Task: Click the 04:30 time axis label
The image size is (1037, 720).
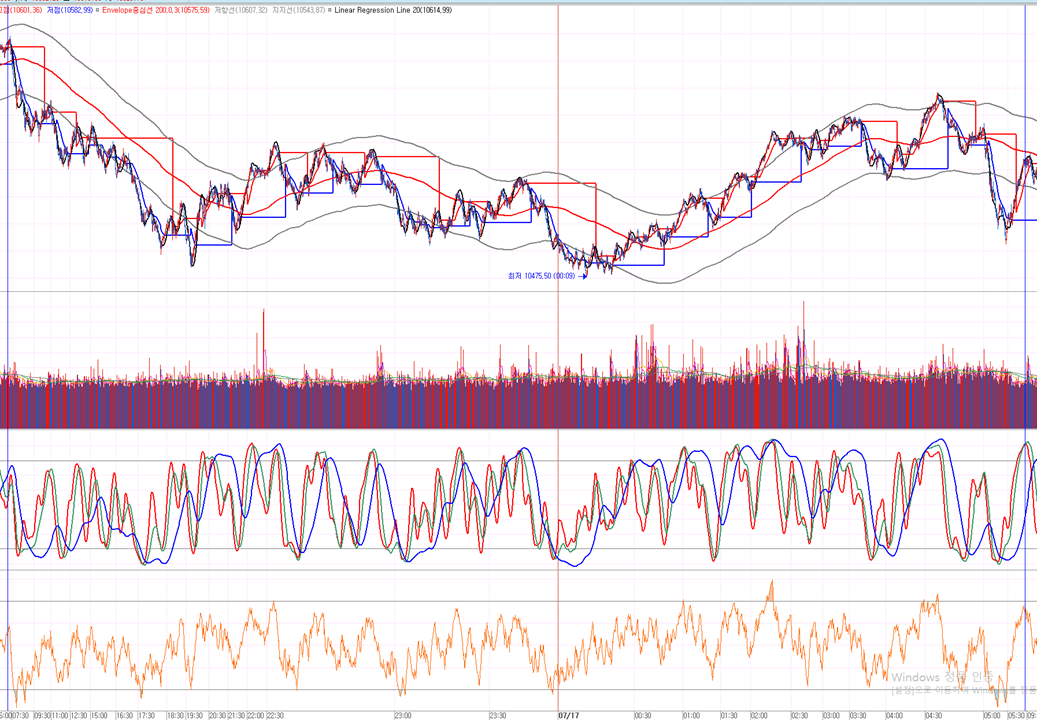Action: pyautogui.click(x=934, y=715)
